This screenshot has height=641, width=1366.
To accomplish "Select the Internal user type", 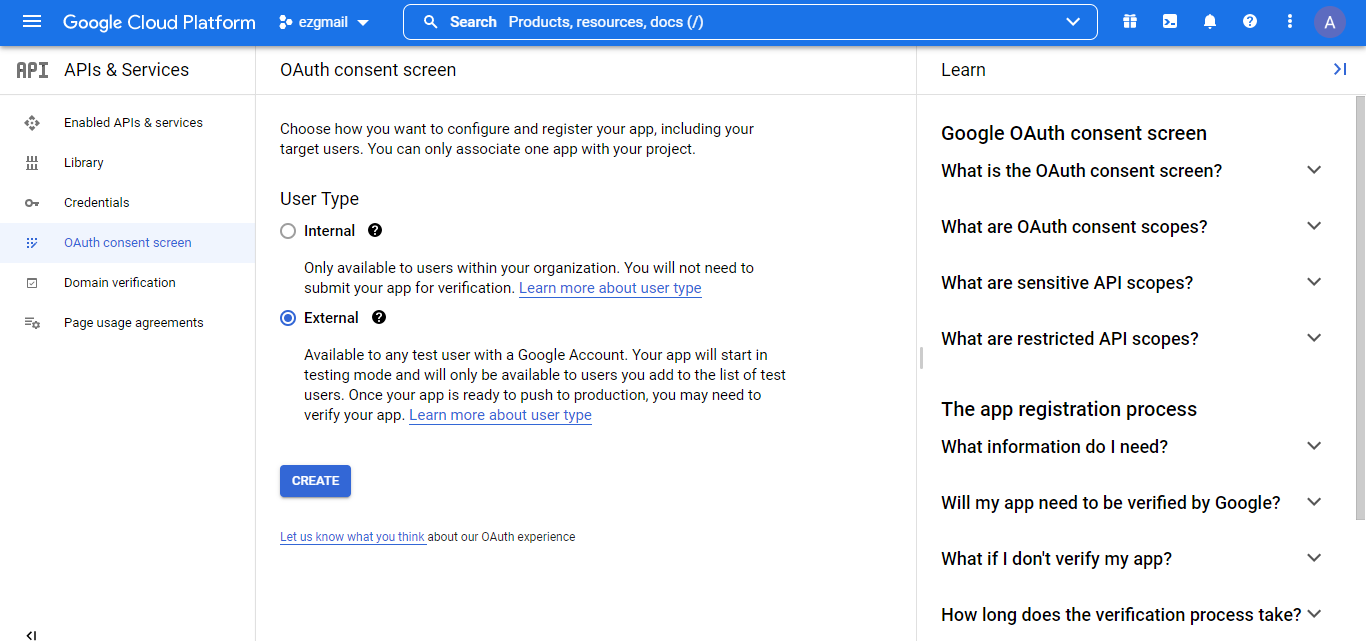I will click(288, 231).
